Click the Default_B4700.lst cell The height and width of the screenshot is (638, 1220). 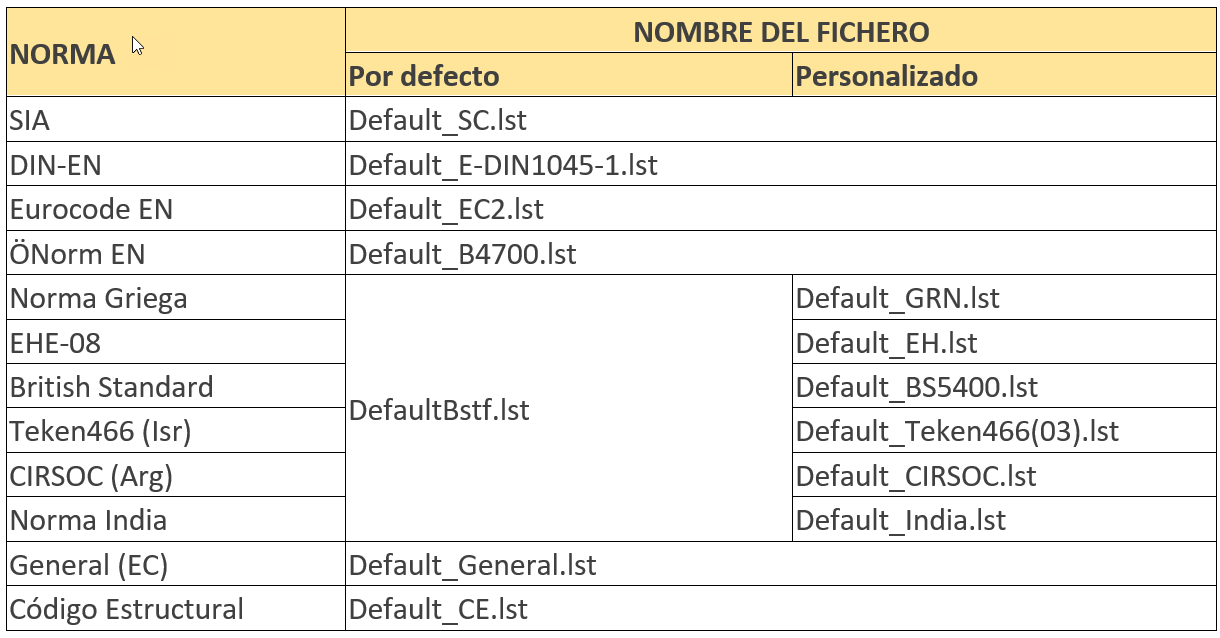click(463, 254)
